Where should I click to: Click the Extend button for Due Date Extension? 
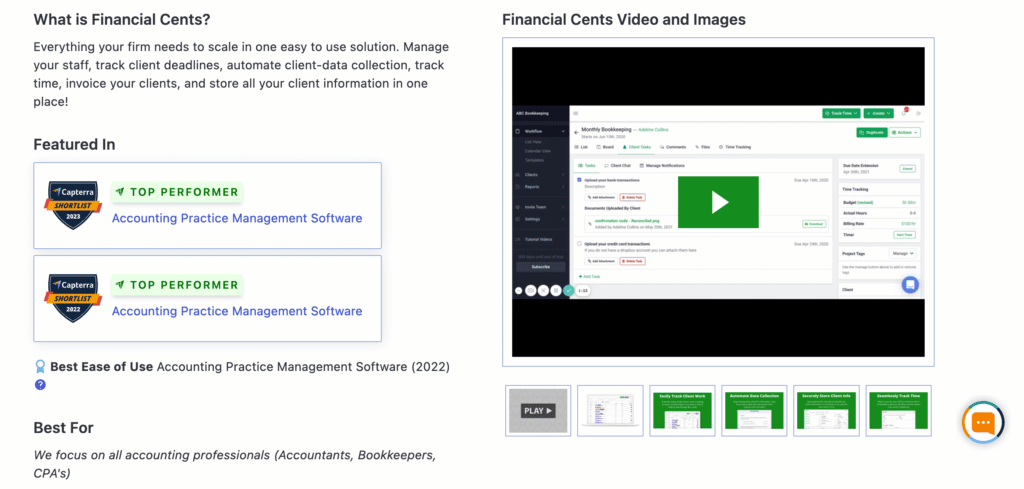click(907, 168)
